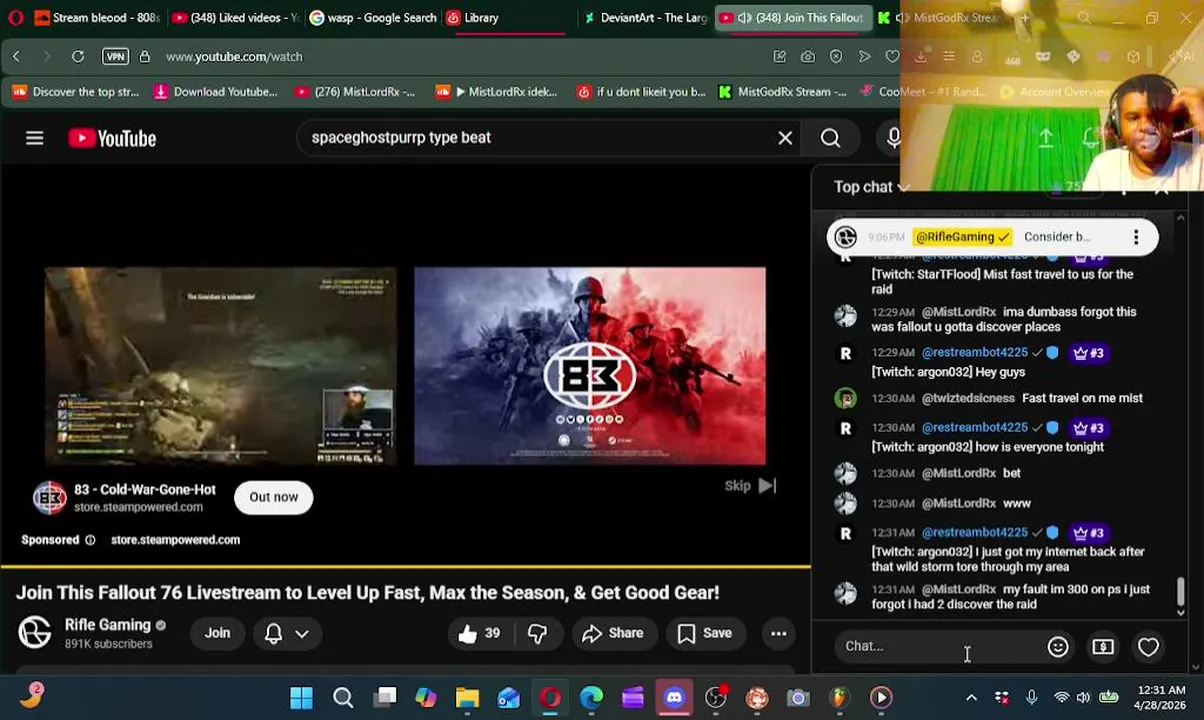Open the Rifle Gaming channel avatar
1204x720 pixels.
[x=35, y=632]
